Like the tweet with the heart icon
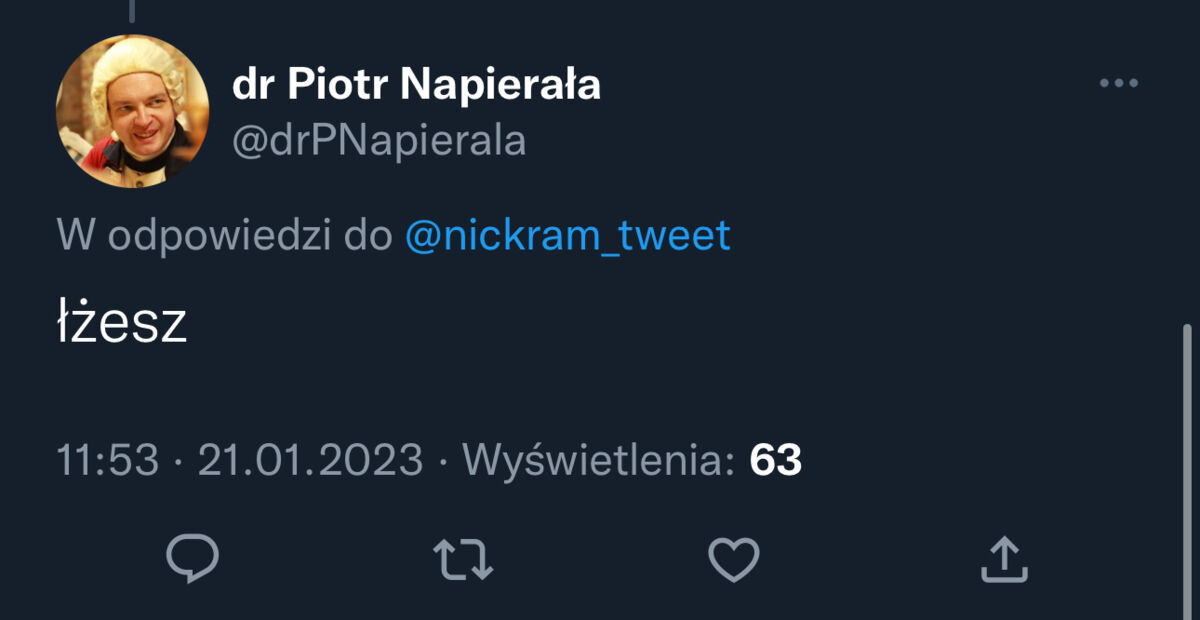 click(x=733, y=559)
